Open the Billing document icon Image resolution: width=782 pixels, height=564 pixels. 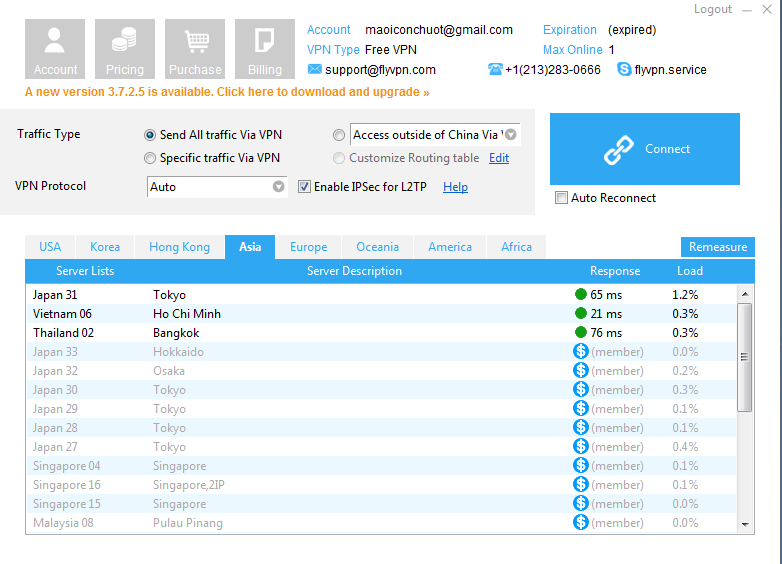click(x=265, y=49)
